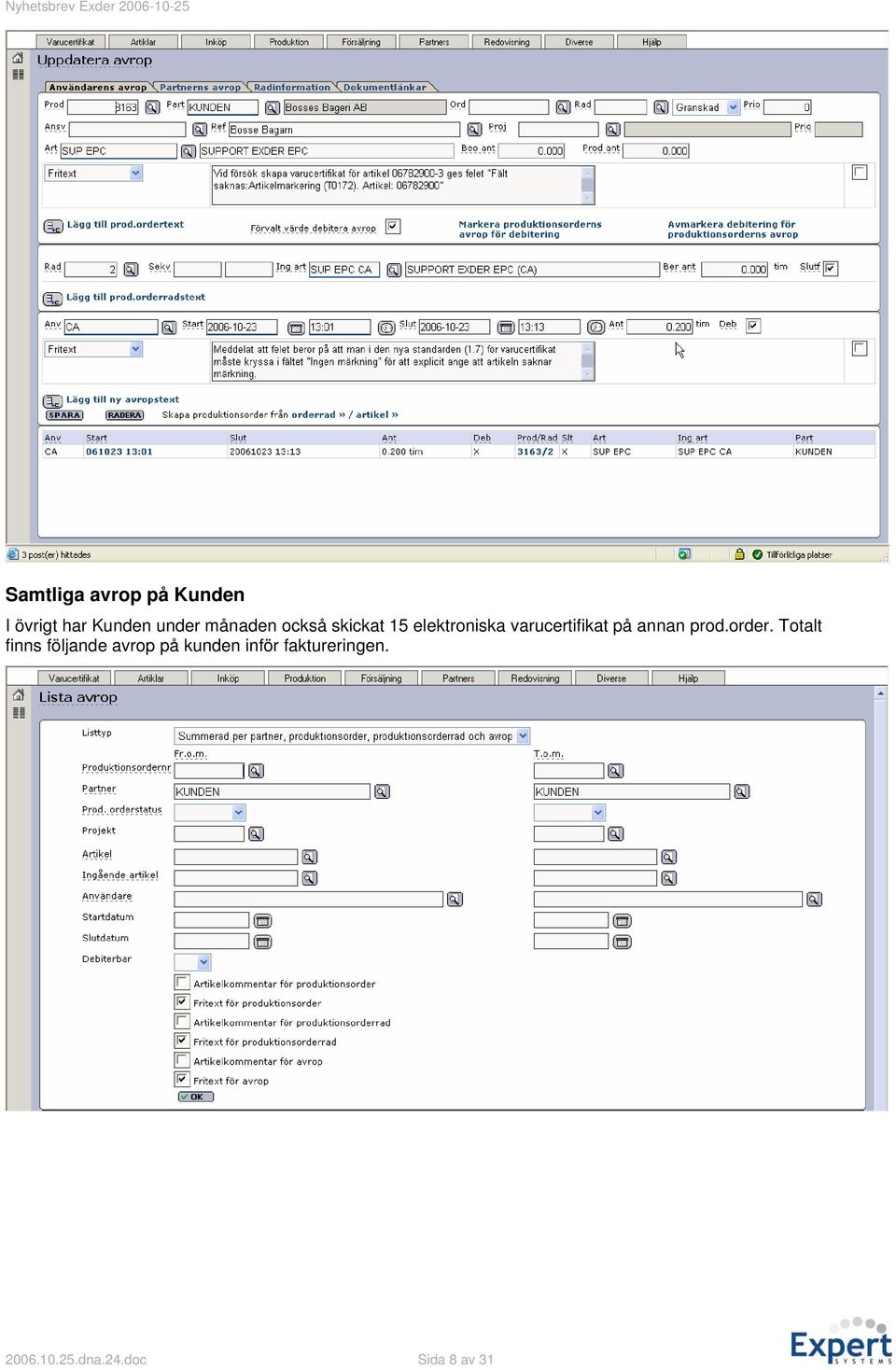This screenshot has width=896, height=1370.
Task: Open Startdatum from-field calendar
Action: pos(263,921)
